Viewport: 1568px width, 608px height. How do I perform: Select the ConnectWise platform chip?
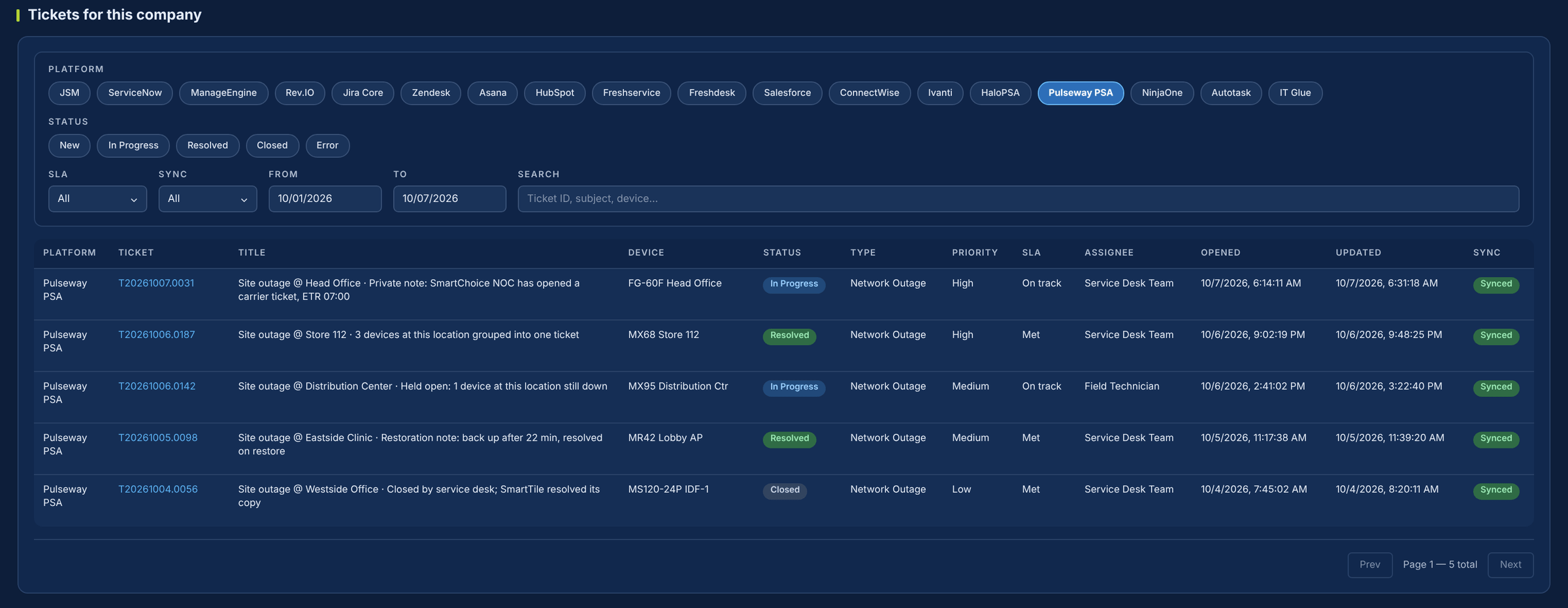[x=870, y=93]
